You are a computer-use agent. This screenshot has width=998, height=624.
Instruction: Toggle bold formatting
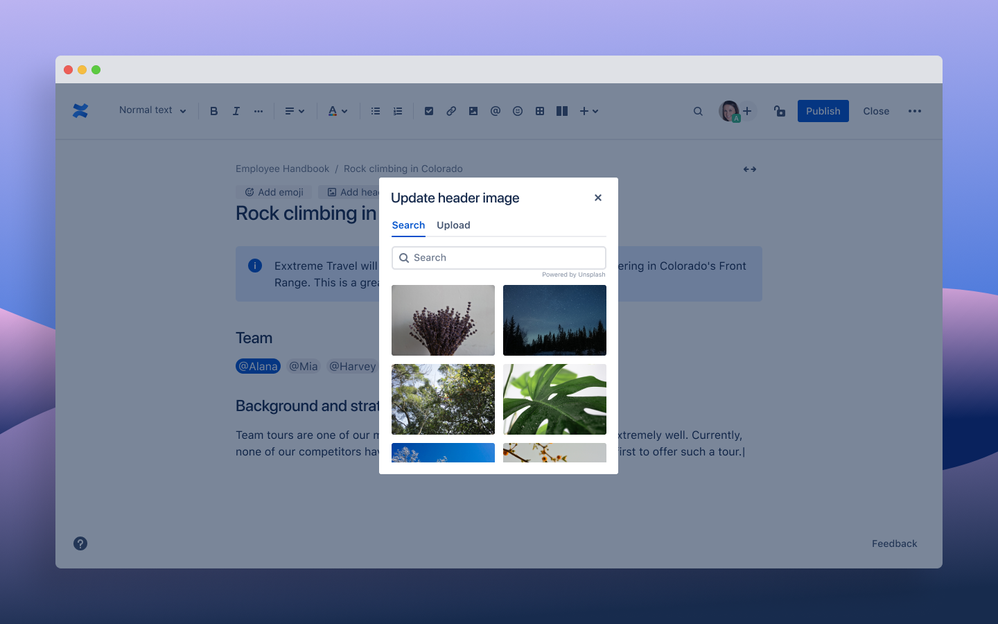[214, 111]
